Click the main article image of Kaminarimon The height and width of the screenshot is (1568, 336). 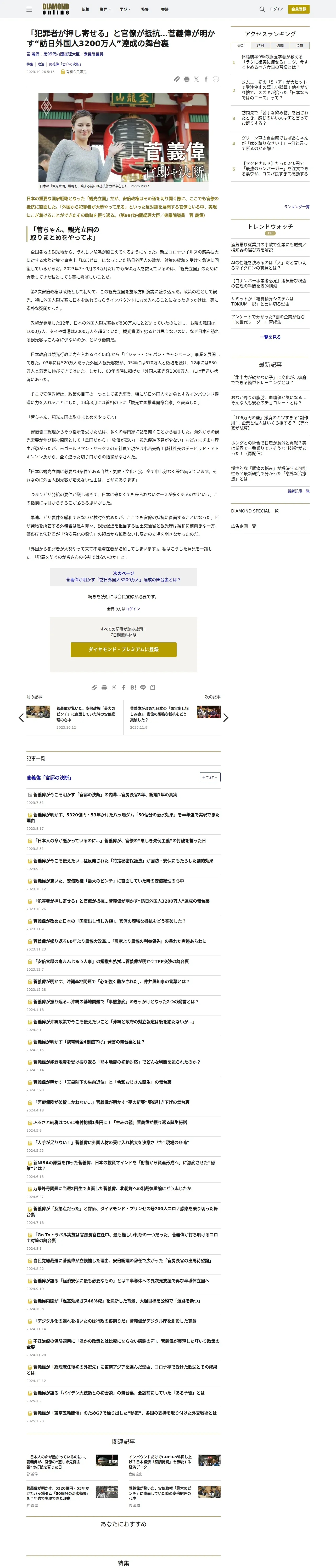[124, 137]
